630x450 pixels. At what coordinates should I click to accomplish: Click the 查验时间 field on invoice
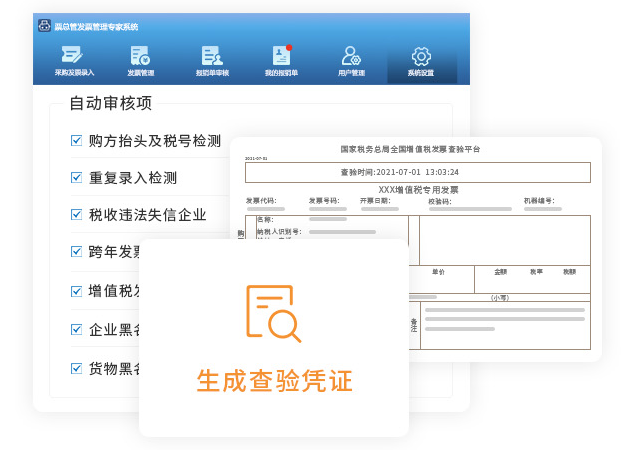417,172
